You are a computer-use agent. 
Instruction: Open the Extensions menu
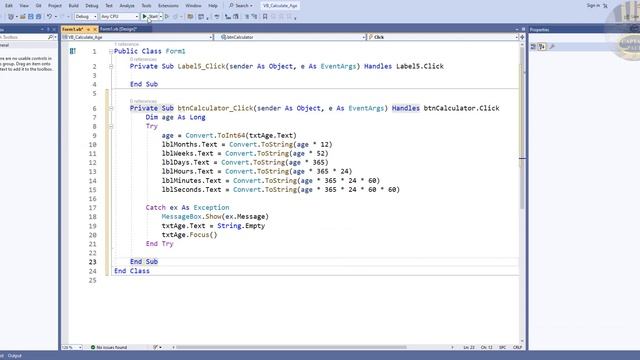168,6
